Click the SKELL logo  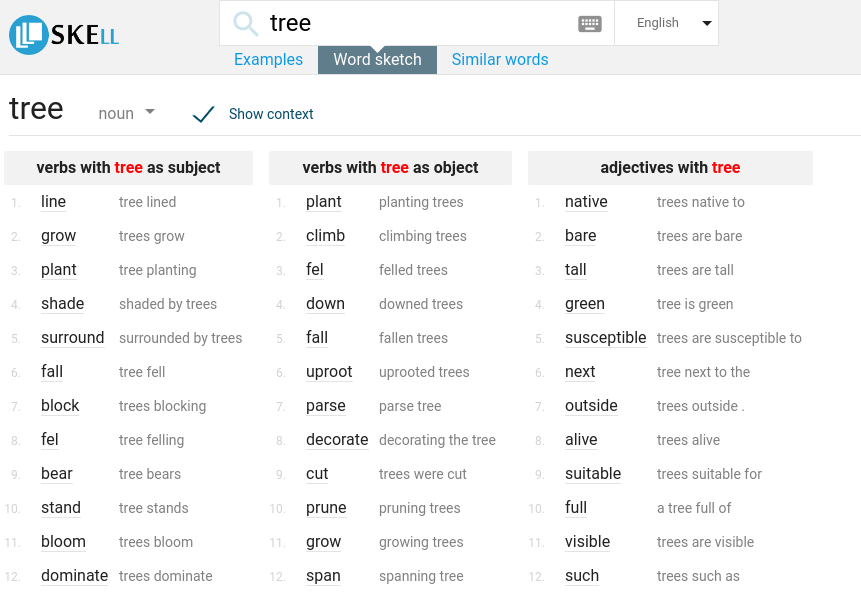click(x=63, y=33)
